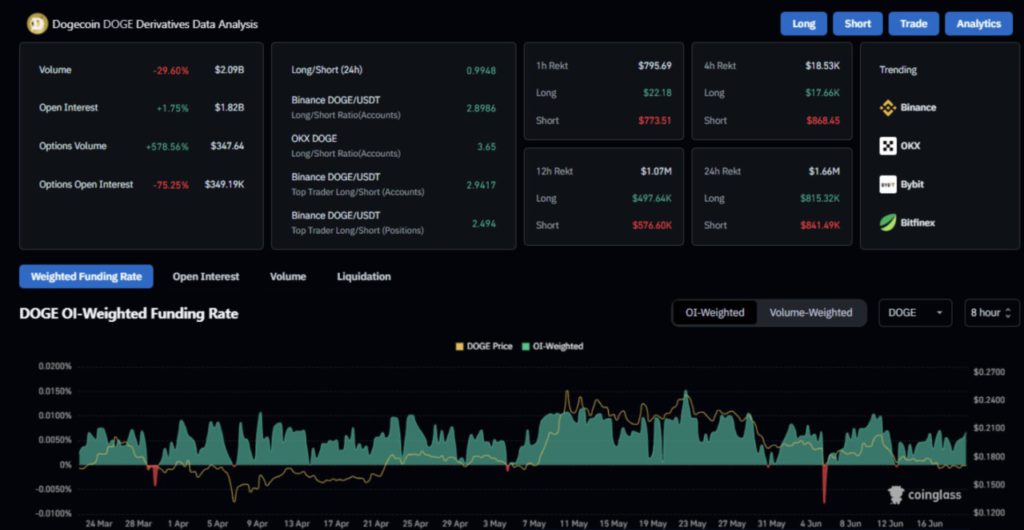
Task: Switch to Volume-Weighted funding rate
Action: pyautogui.click(x=810, y=313)
